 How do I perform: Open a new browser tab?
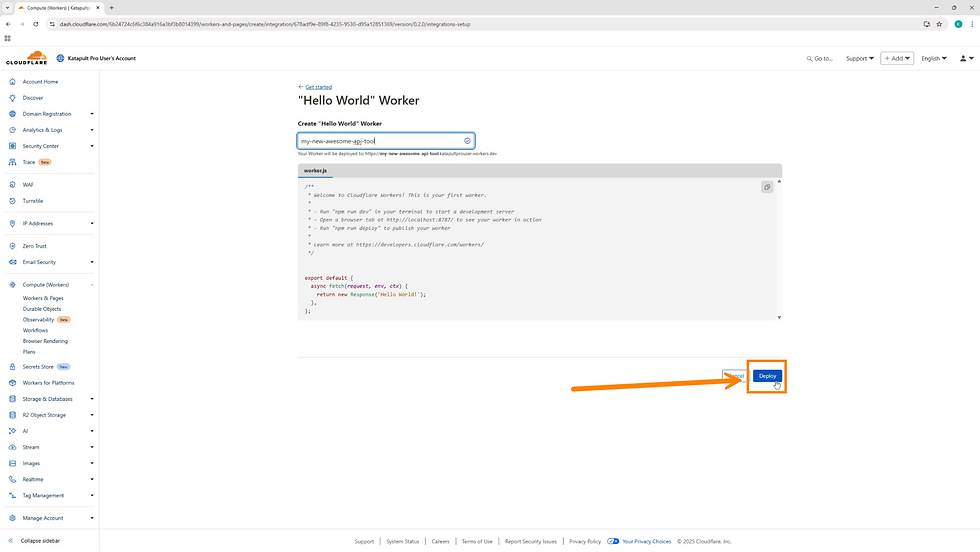tap(111, 8)
